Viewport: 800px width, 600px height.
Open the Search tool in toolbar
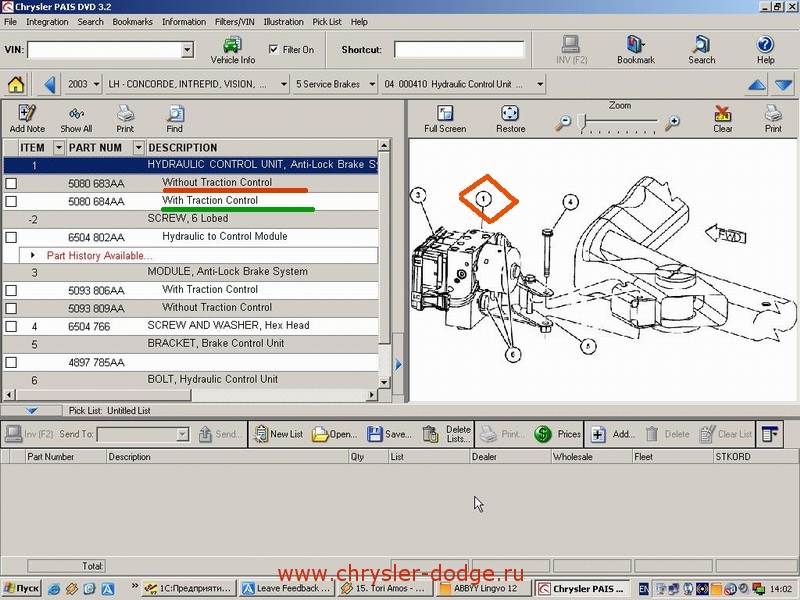[702, 50]
